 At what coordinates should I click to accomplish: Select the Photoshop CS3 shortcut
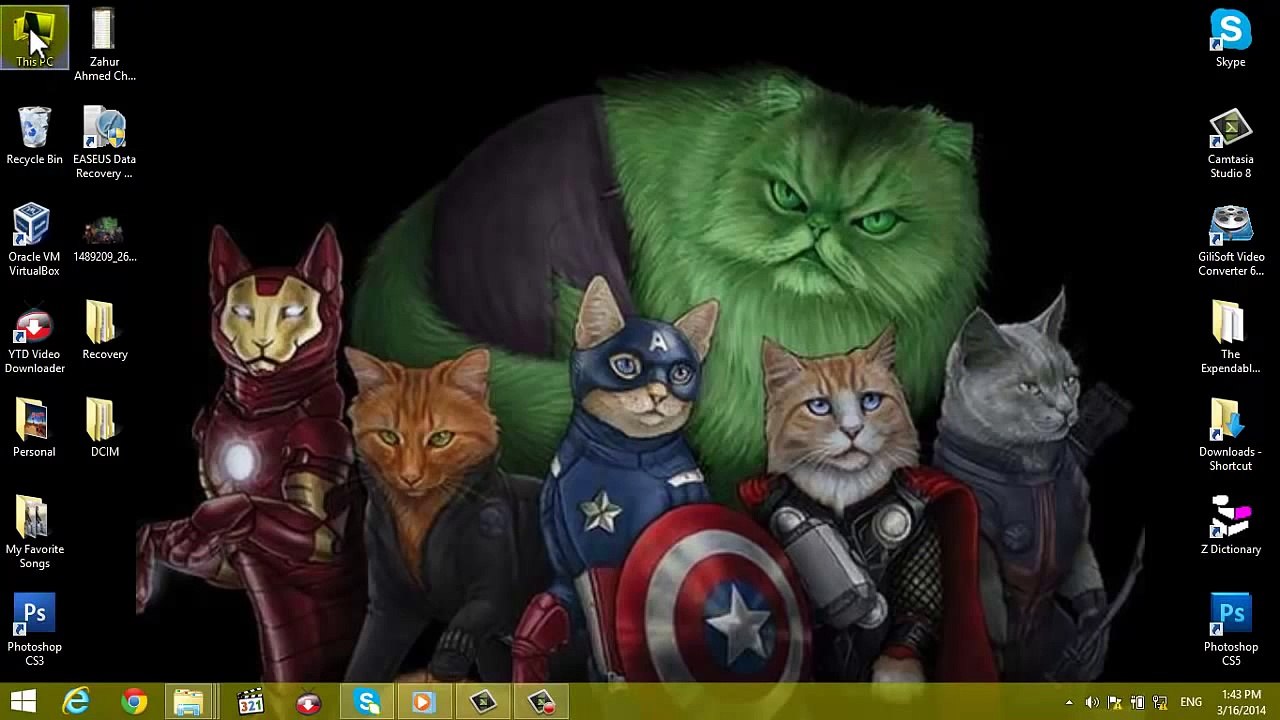pyautogui.click(x=34, y=630)
